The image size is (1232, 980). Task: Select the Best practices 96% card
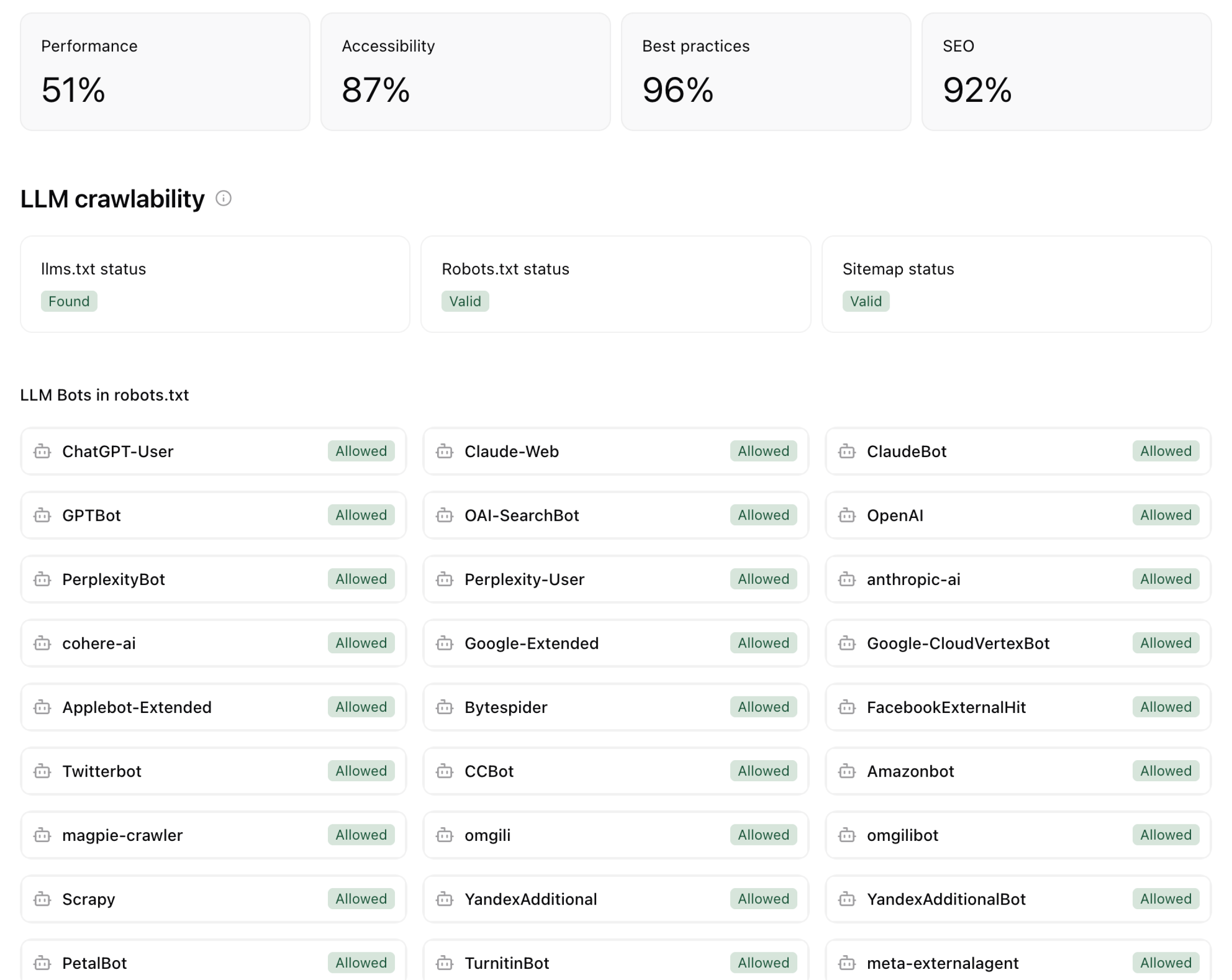pos(766,72)
